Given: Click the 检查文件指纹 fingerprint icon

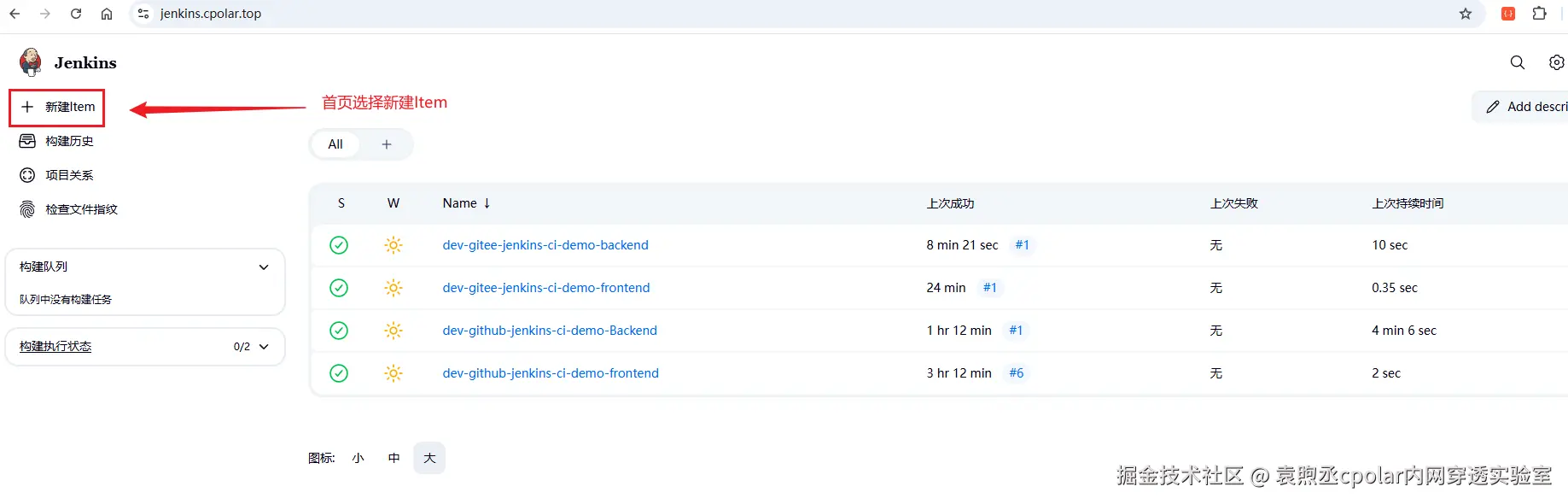Looking at the screenshot, I should (x=27, y=209).
